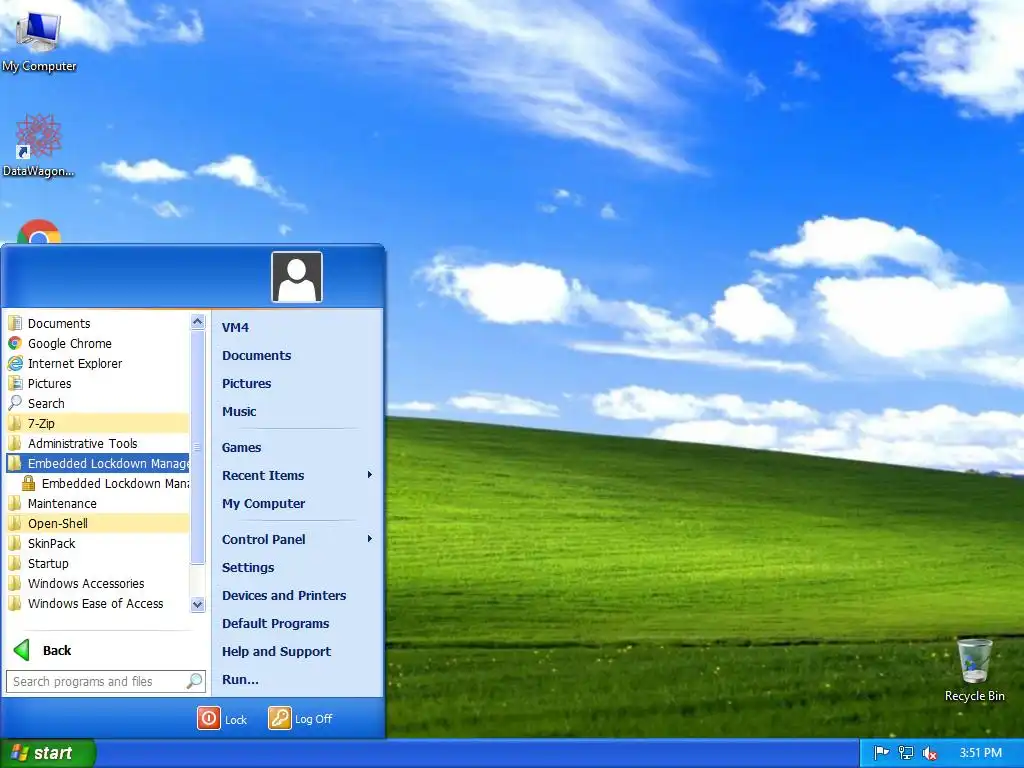Expand Windows Ease of Access folder
Viewport: 1024px width, 768px height.
[98, 603]
